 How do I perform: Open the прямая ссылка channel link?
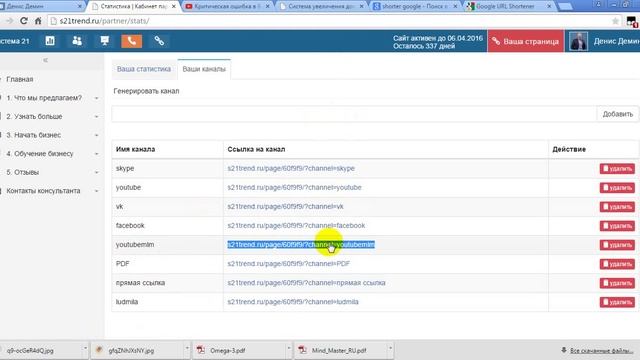pos(306,282)
